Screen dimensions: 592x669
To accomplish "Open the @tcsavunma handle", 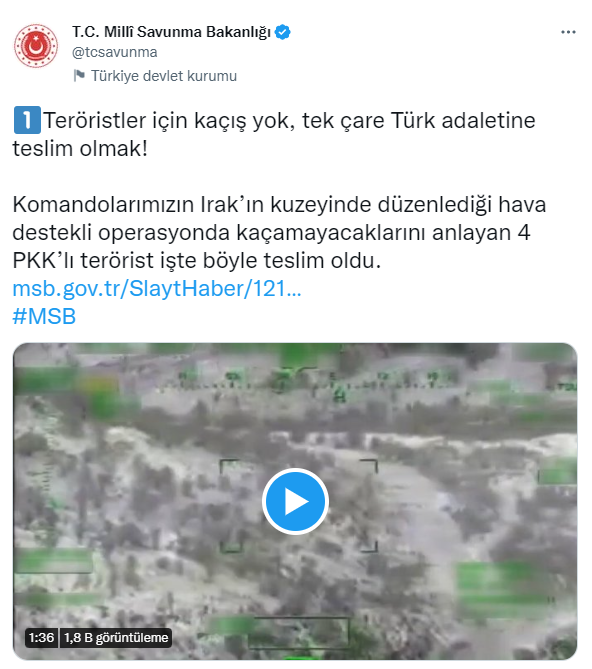I will point(115,52).
